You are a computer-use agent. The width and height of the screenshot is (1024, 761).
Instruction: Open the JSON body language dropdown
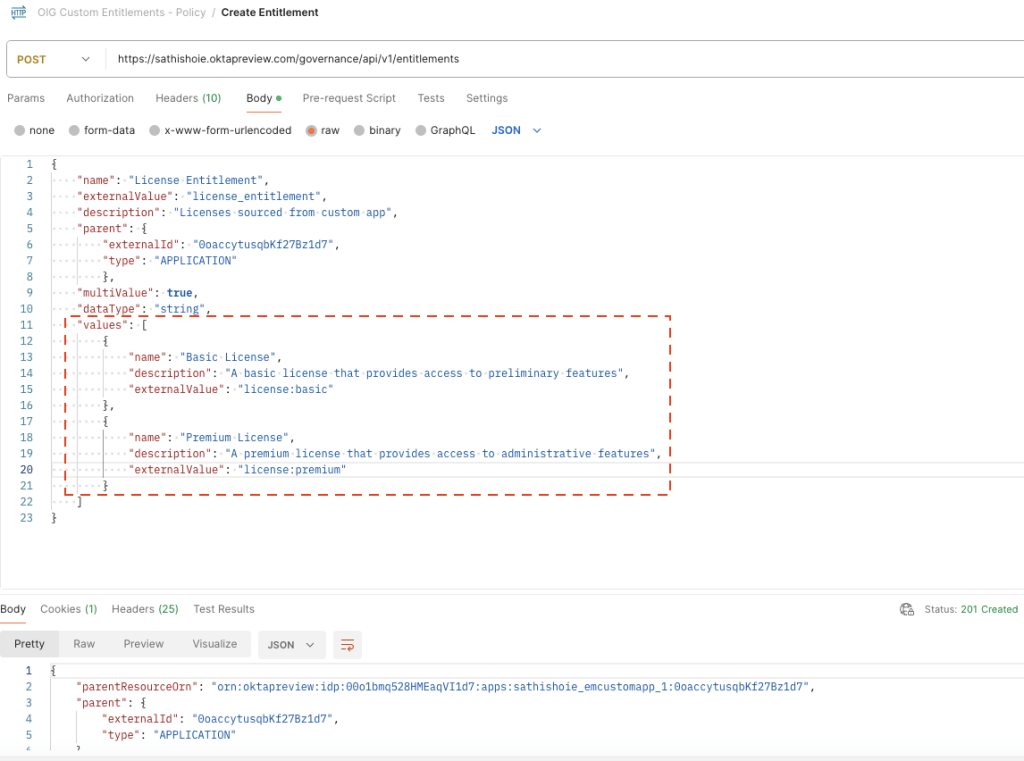point(516,131)
